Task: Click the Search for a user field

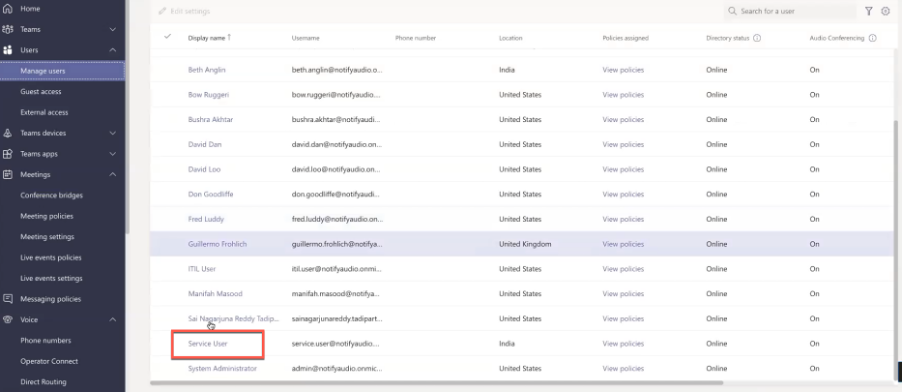Action: [x=790, y=11]
